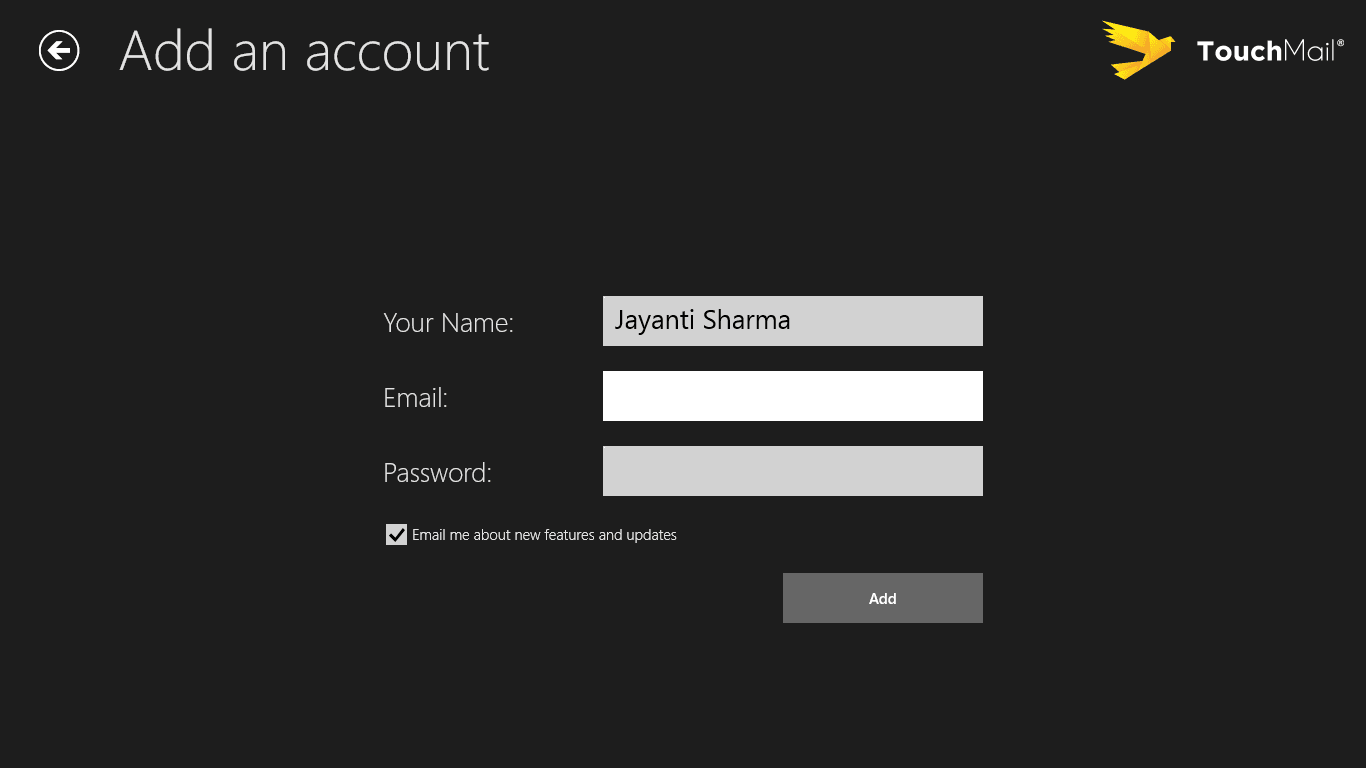Image resolution: width=1366 pixels, height=768 pixels.
Task: Select the word updates in the checkbox label
Action: pos(651,535)
